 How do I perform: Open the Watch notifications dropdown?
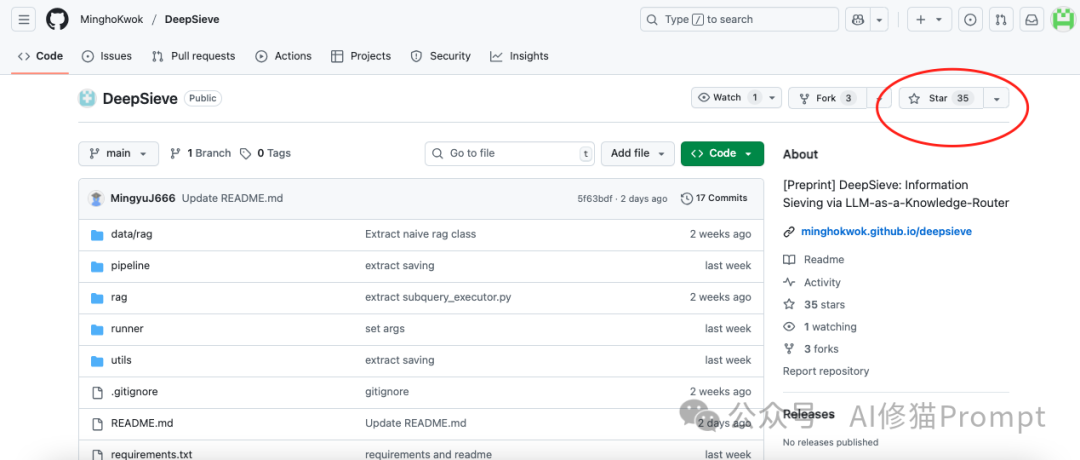tap(736, 98)
